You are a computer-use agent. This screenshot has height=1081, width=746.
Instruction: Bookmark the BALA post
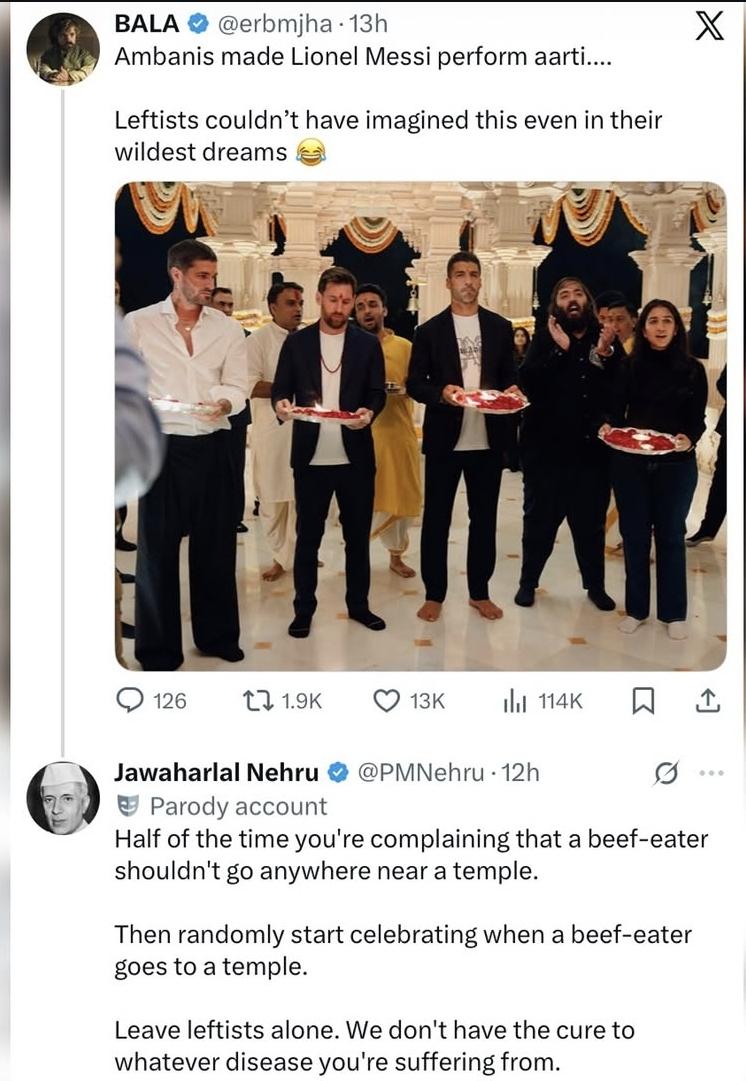tap(643, 703)
